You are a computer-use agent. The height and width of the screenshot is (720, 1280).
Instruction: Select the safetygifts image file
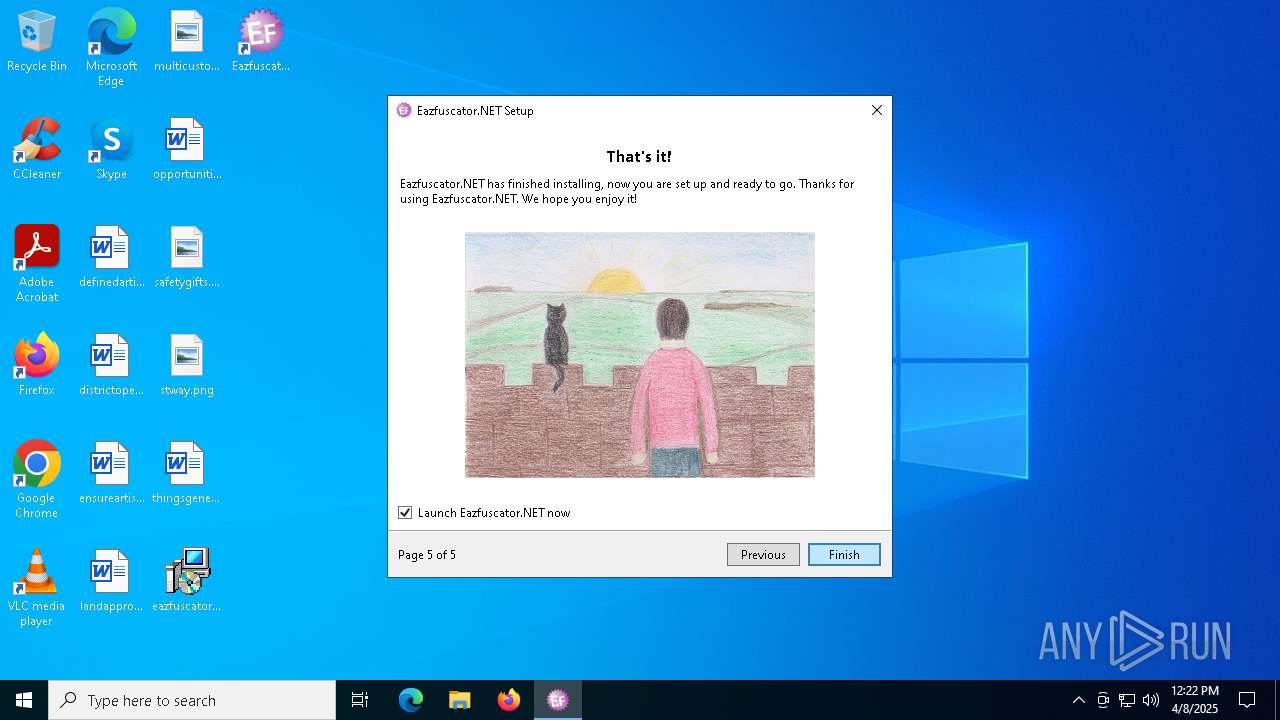pyautogui.click(x=186, y=257)
